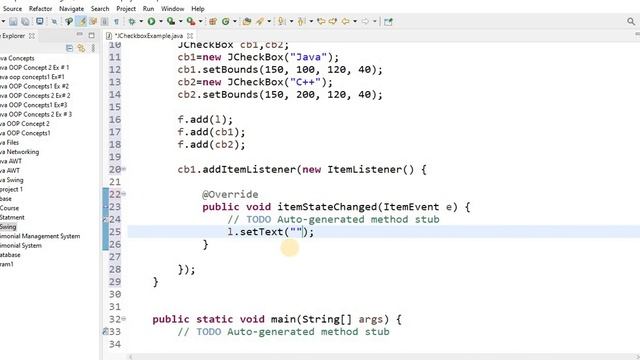Viewport: 640px width, 360px height.
Task: Click the Open Type icon
Action: point(247,22)
